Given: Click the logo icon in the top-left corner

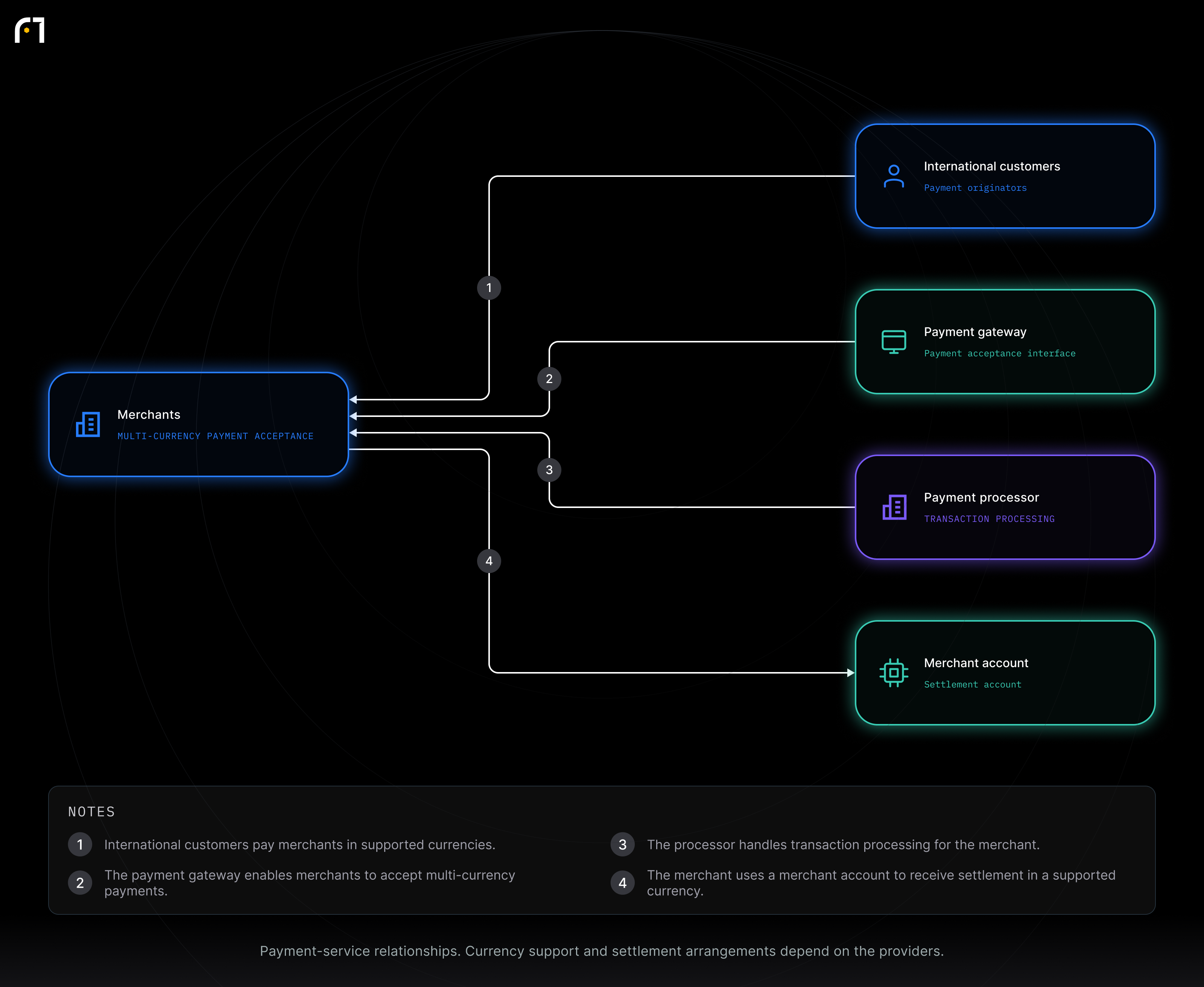Looking at the screenshot, I should (x=30, y=30).
